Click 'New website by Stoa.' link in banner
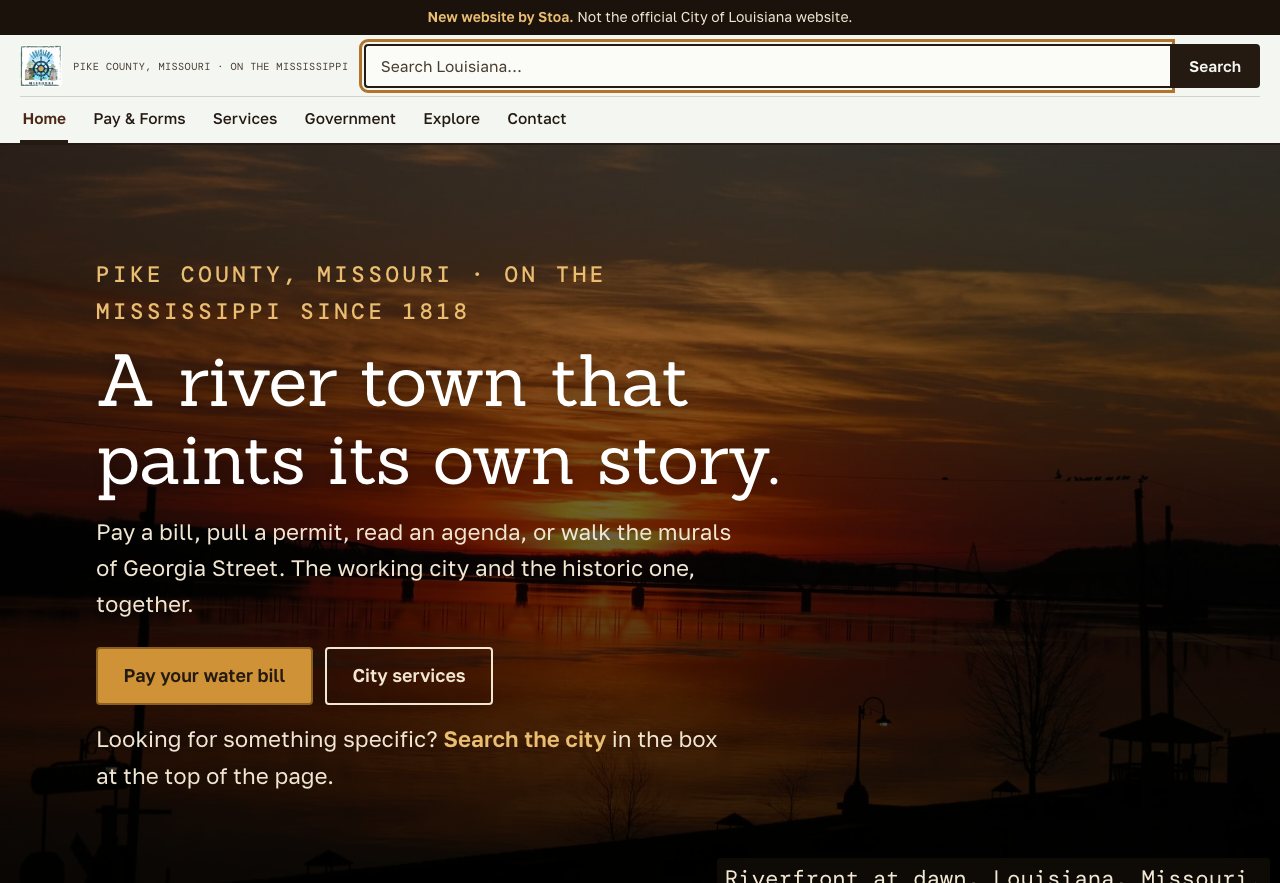Image resolution: width=1280 pixels, height=883 pixels. (x=500, y=17)
